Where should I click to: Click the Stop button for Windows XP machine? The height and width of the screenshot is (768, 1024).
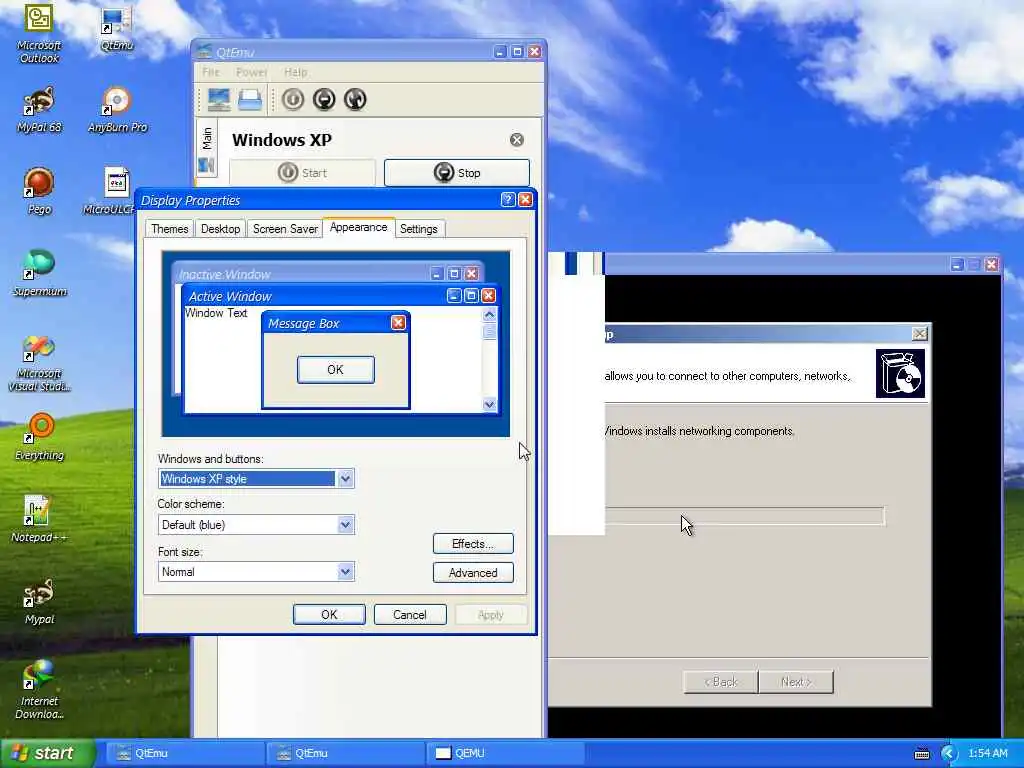pyautogui.click(x=456, y=172)
